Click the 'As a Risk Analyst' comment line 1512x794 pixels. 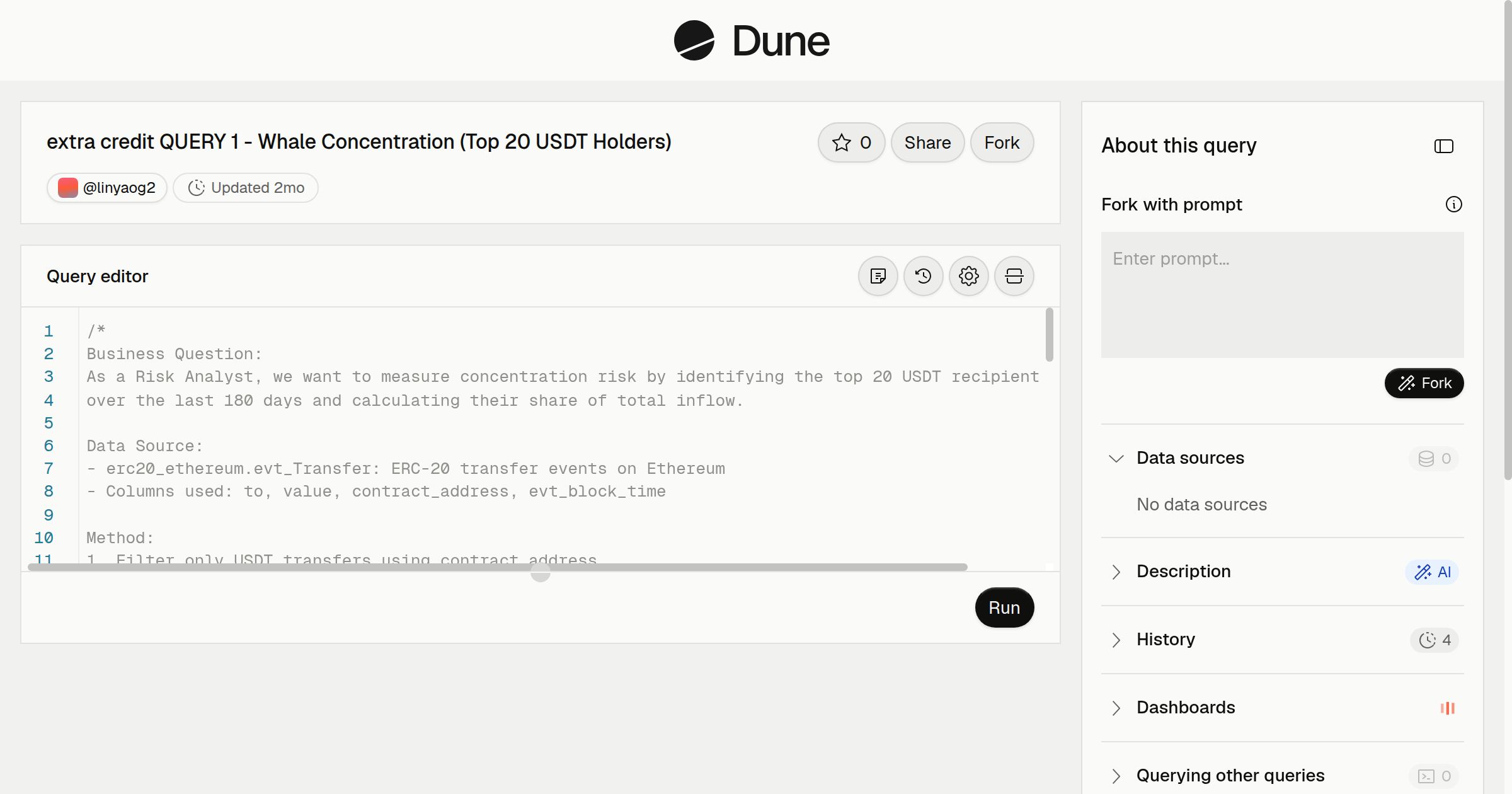pos(563,377)
